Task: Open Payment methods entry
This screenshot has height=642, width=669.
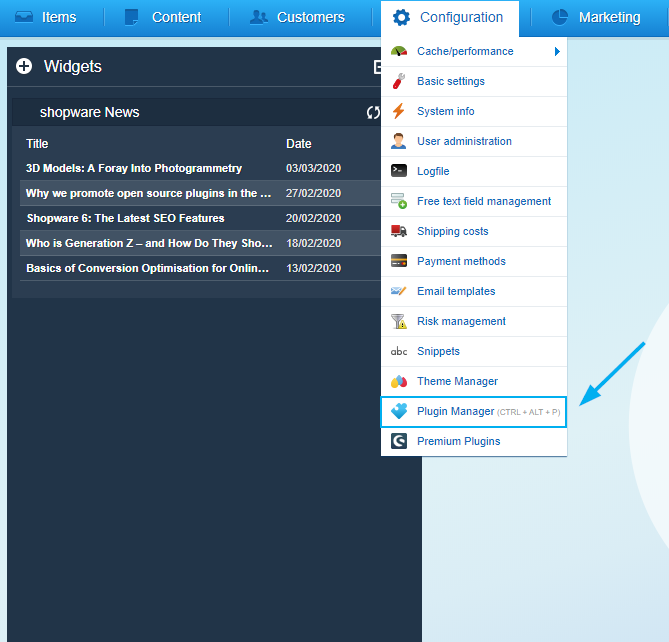Action: pyautogui.click(x=474, y=261)
